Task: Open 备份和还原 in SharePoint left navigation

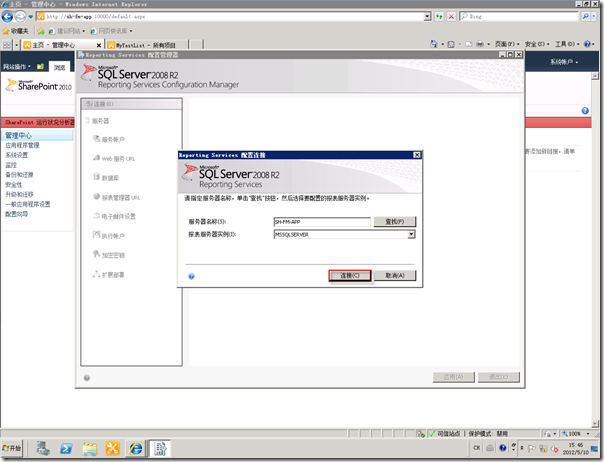Action: tap(19, 175)
